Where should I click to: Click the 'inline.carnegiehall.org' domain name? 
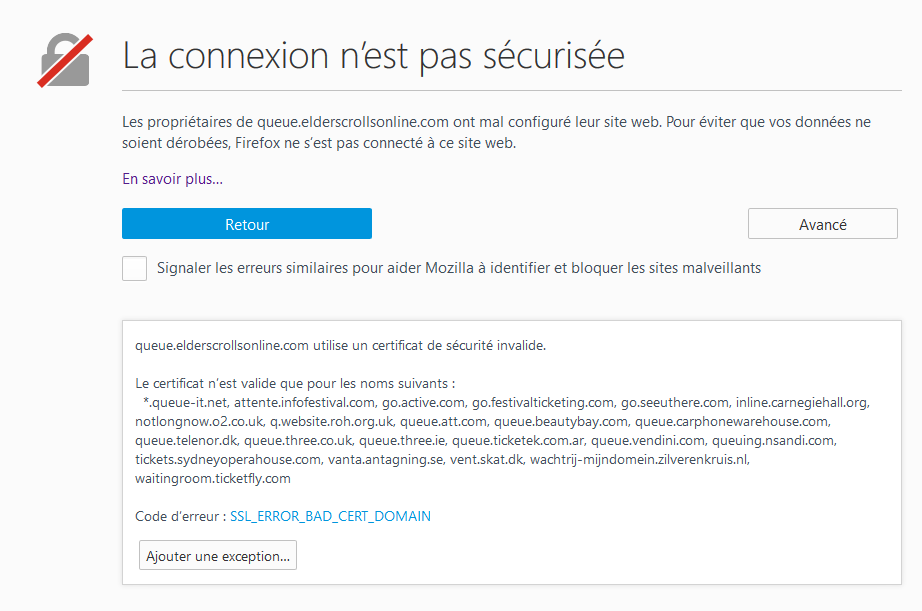[803, 402]
